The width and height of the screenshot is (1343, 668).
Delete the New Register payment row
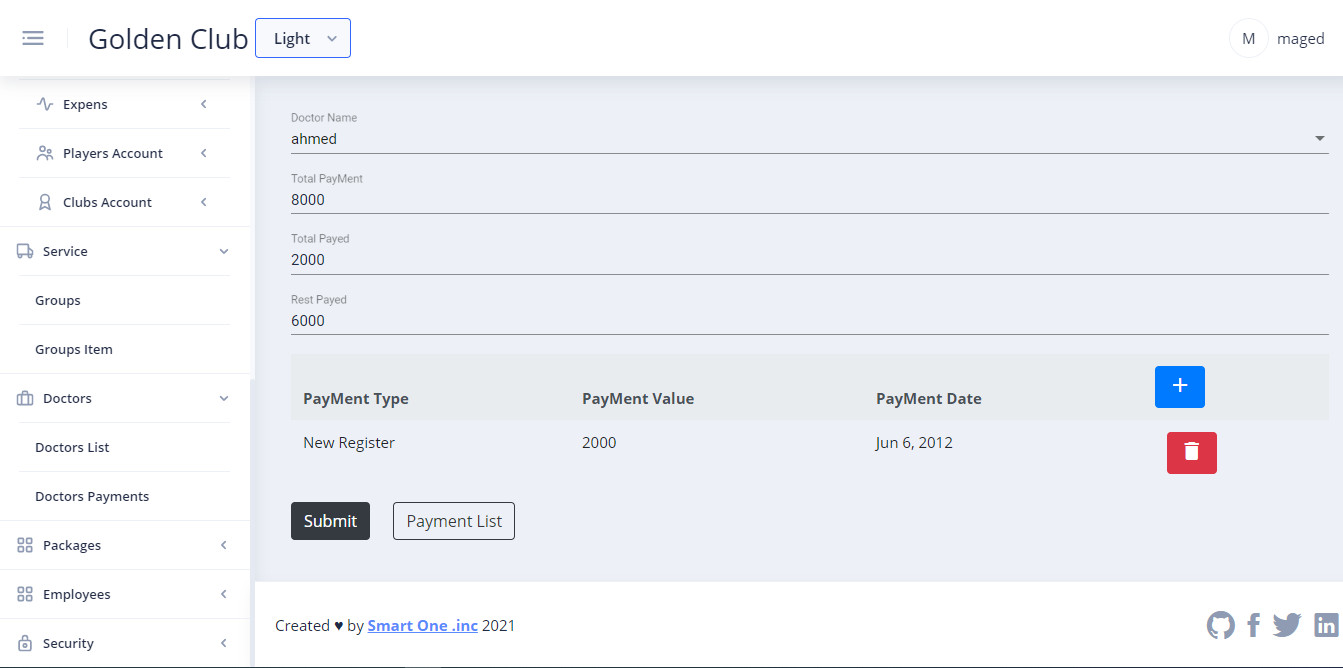click(x=1192, y=452)
